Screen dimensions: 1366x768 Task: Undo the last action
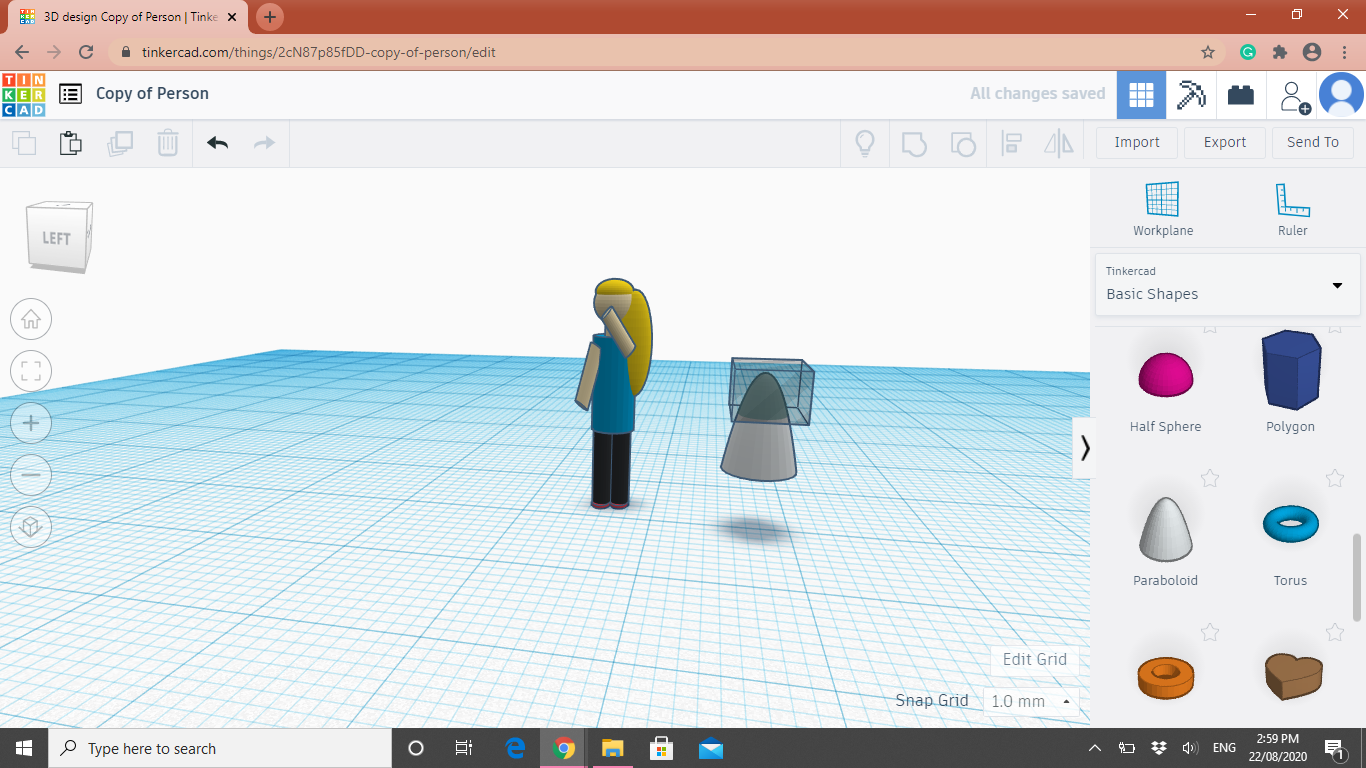(x=217, y=143)
